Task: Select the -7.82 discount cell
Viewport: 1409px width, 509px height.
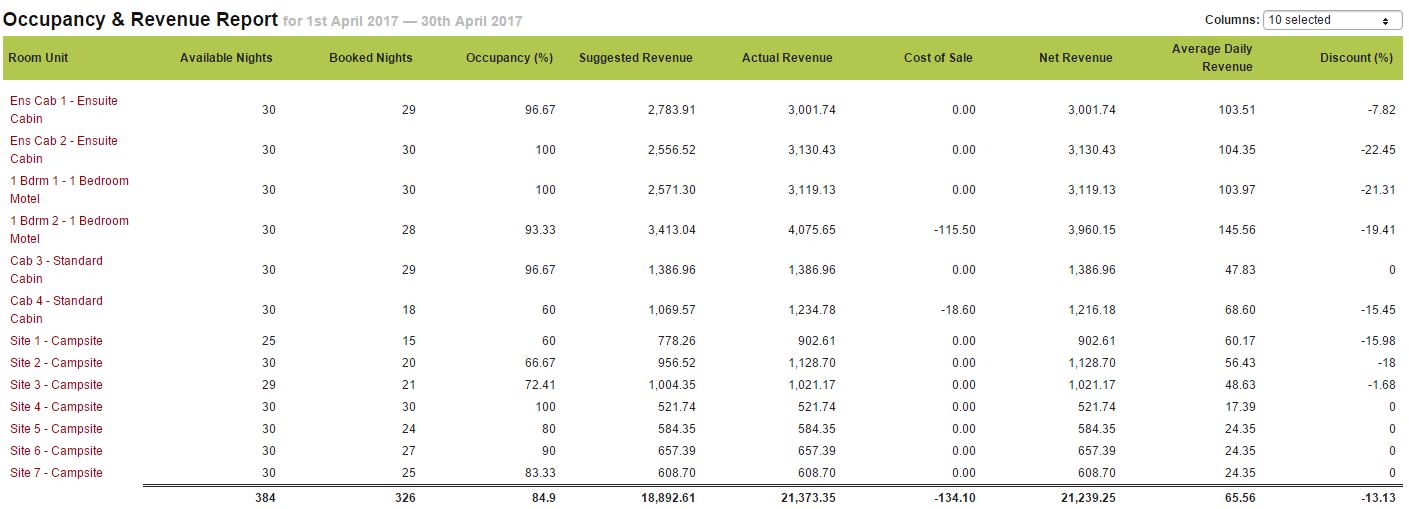Action: click(1383, 110)
